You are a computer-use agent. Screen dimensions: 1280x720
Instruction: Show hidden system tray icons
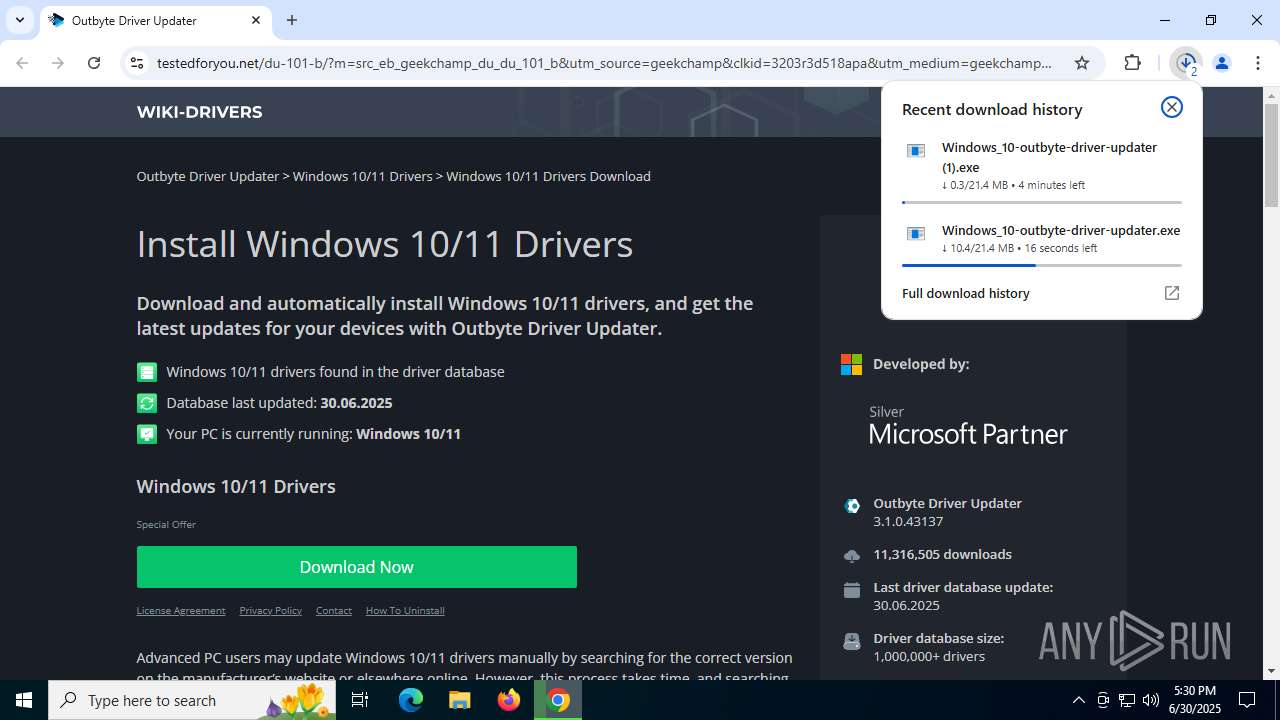(x=1078, y=700)
